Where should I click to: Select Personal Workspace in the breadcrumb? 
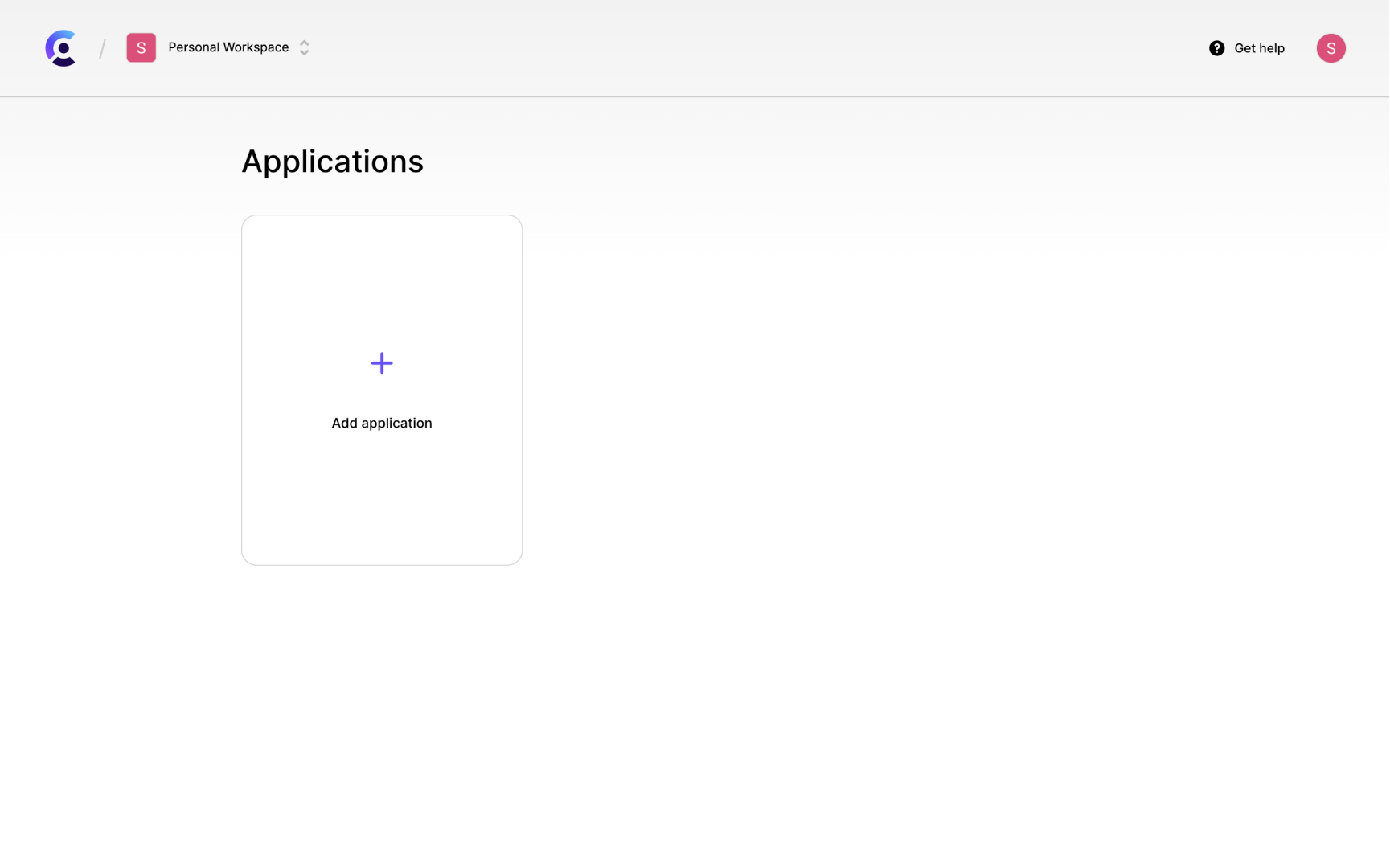click(228, 47)
